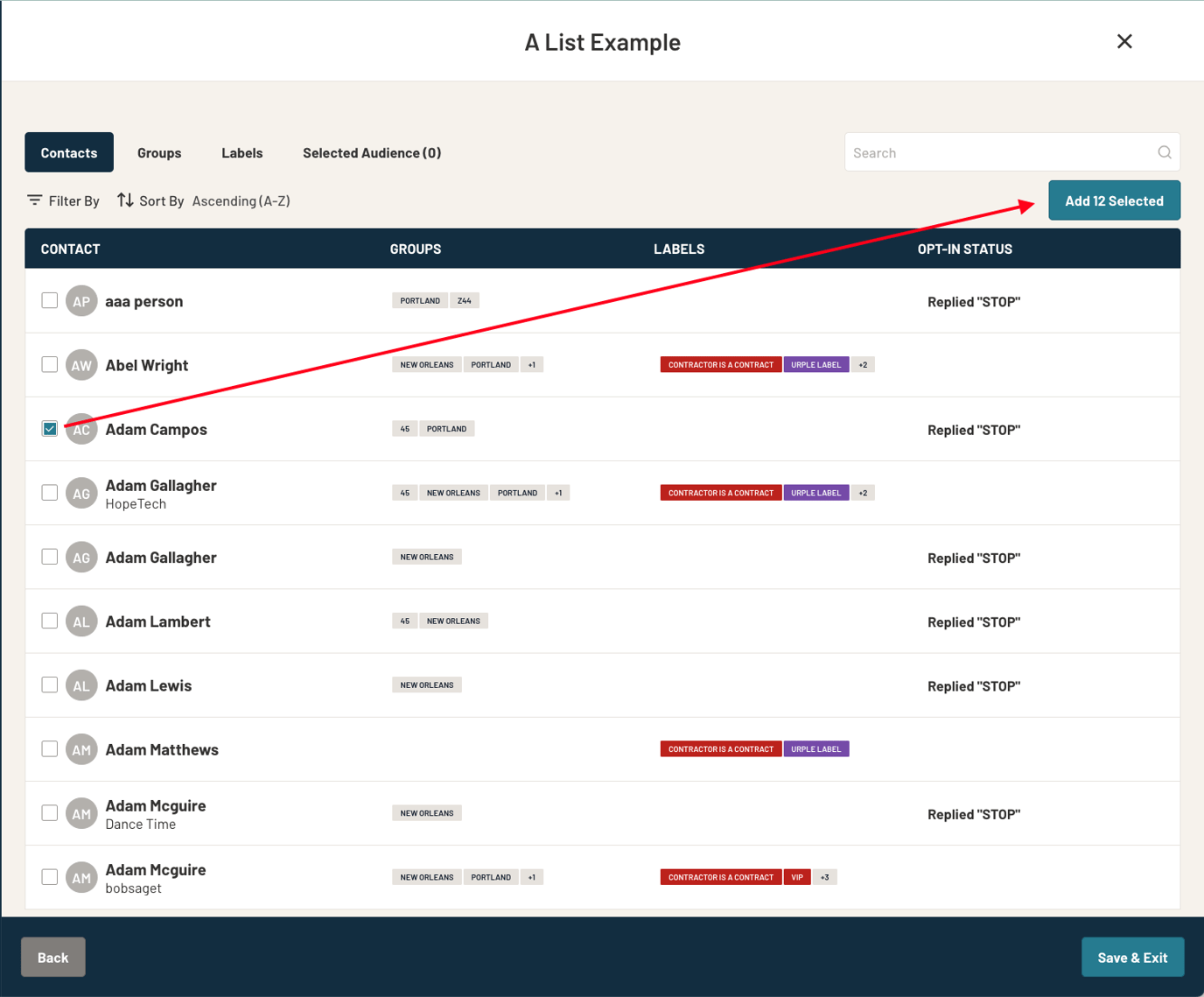
Task: Click Adam Matthews' AM avatar
Action: coord(81,749)
